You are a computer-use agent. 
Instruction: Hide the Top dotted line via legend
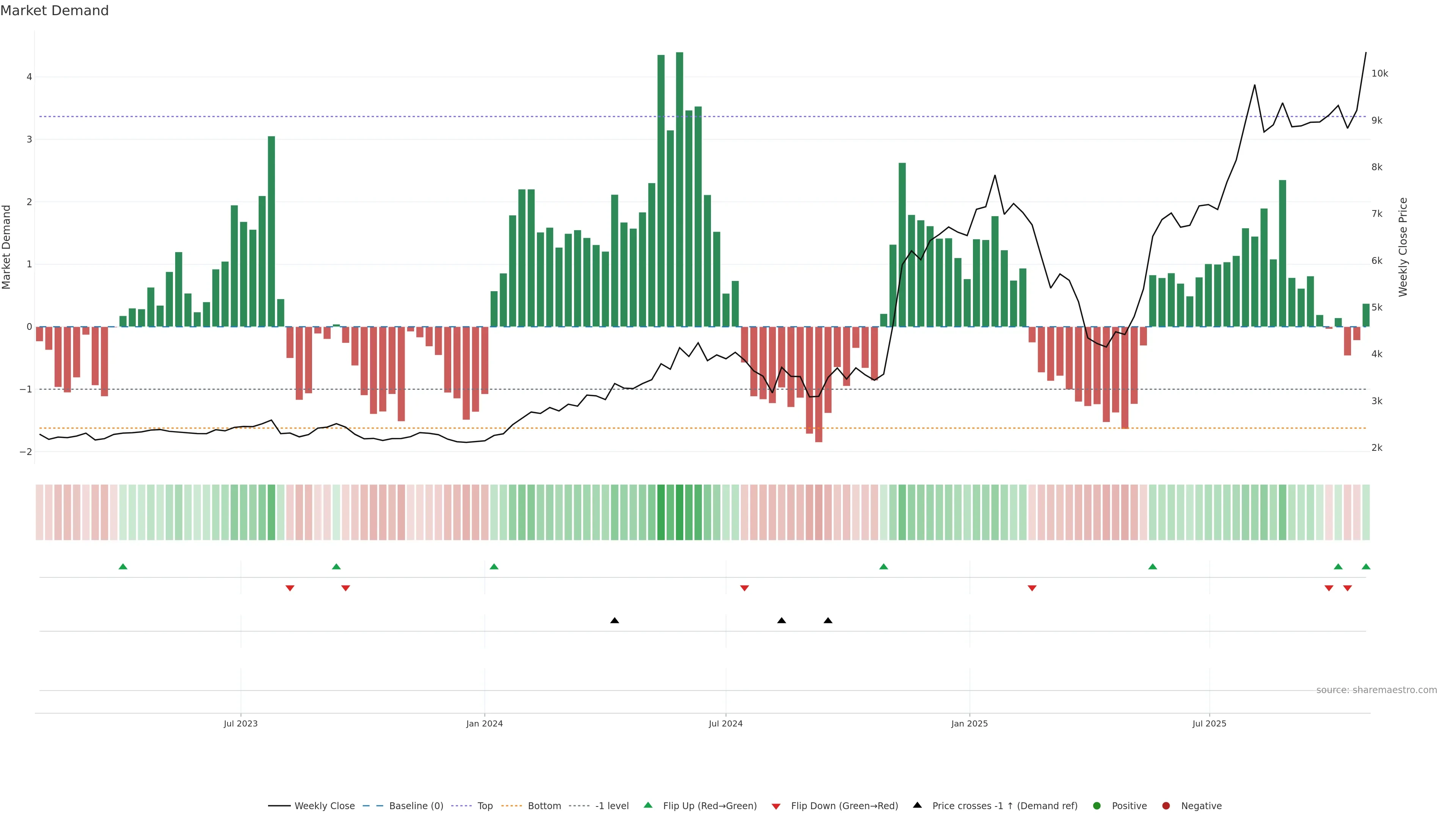(485, 806)
